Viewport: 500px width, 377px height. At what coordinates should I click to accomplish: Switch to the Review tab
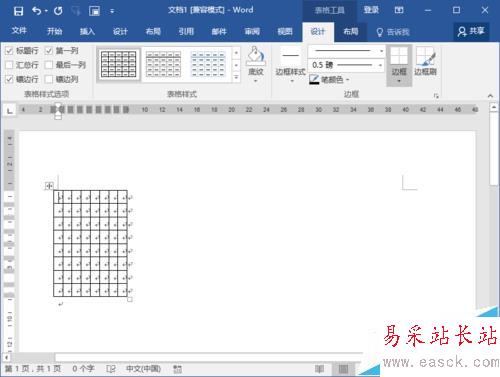click(252, 32)
